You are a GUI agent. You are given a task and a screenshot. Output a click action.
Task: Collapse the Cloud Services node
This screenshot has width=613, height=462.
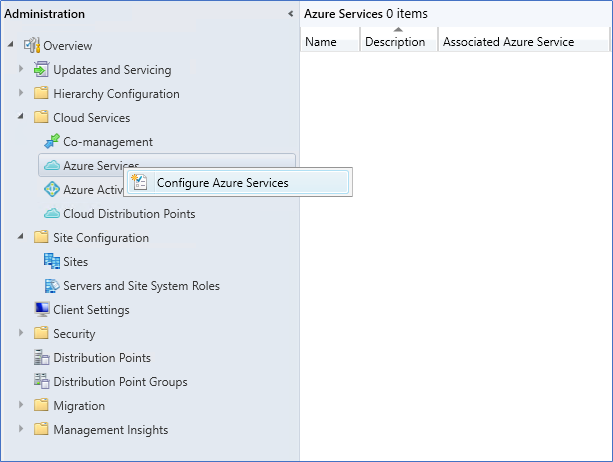21,116
